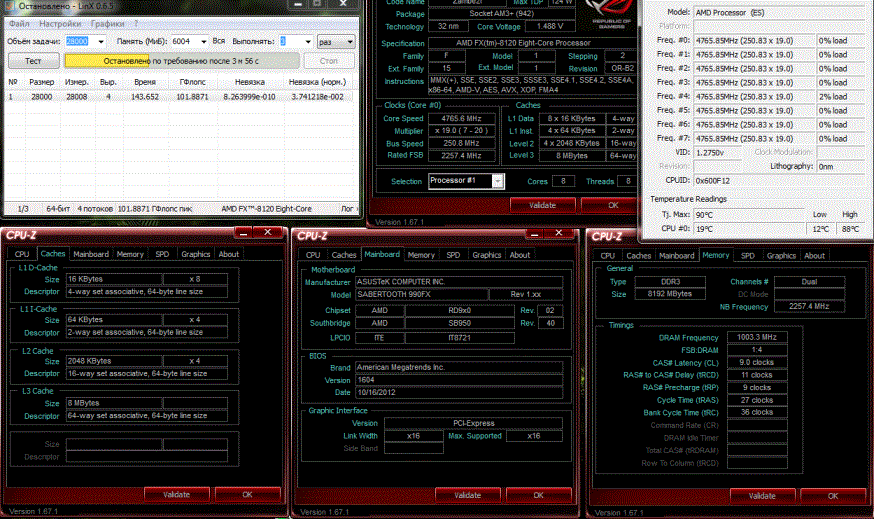Click '101.8871 ГФлопс пик' in the status bar

click(154, 208)
